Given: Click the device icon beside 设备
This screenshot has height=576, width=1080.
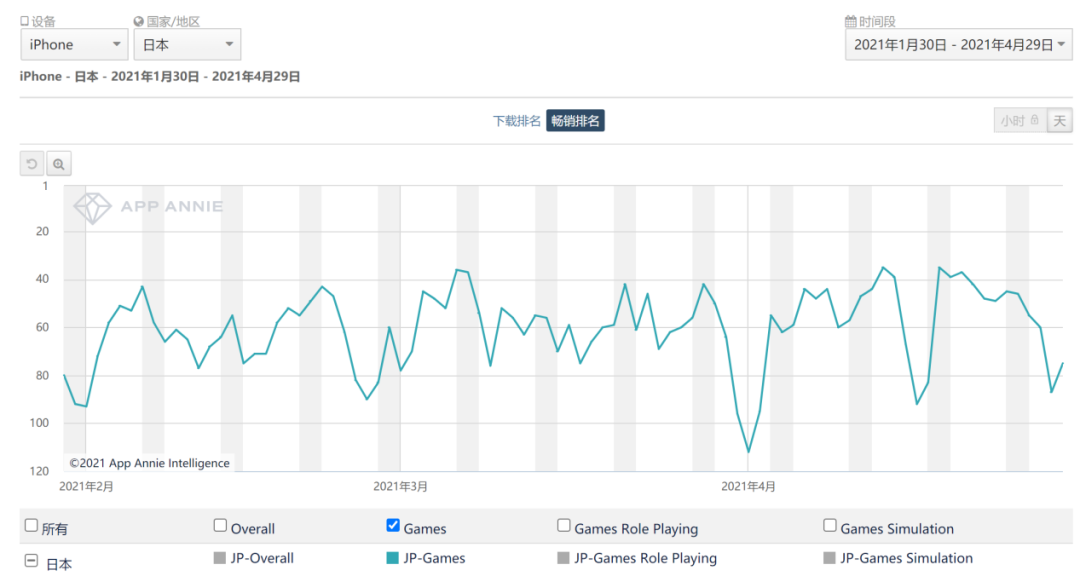Looking at the screenshot, I should pyautogui.click(x=25, y=21).
